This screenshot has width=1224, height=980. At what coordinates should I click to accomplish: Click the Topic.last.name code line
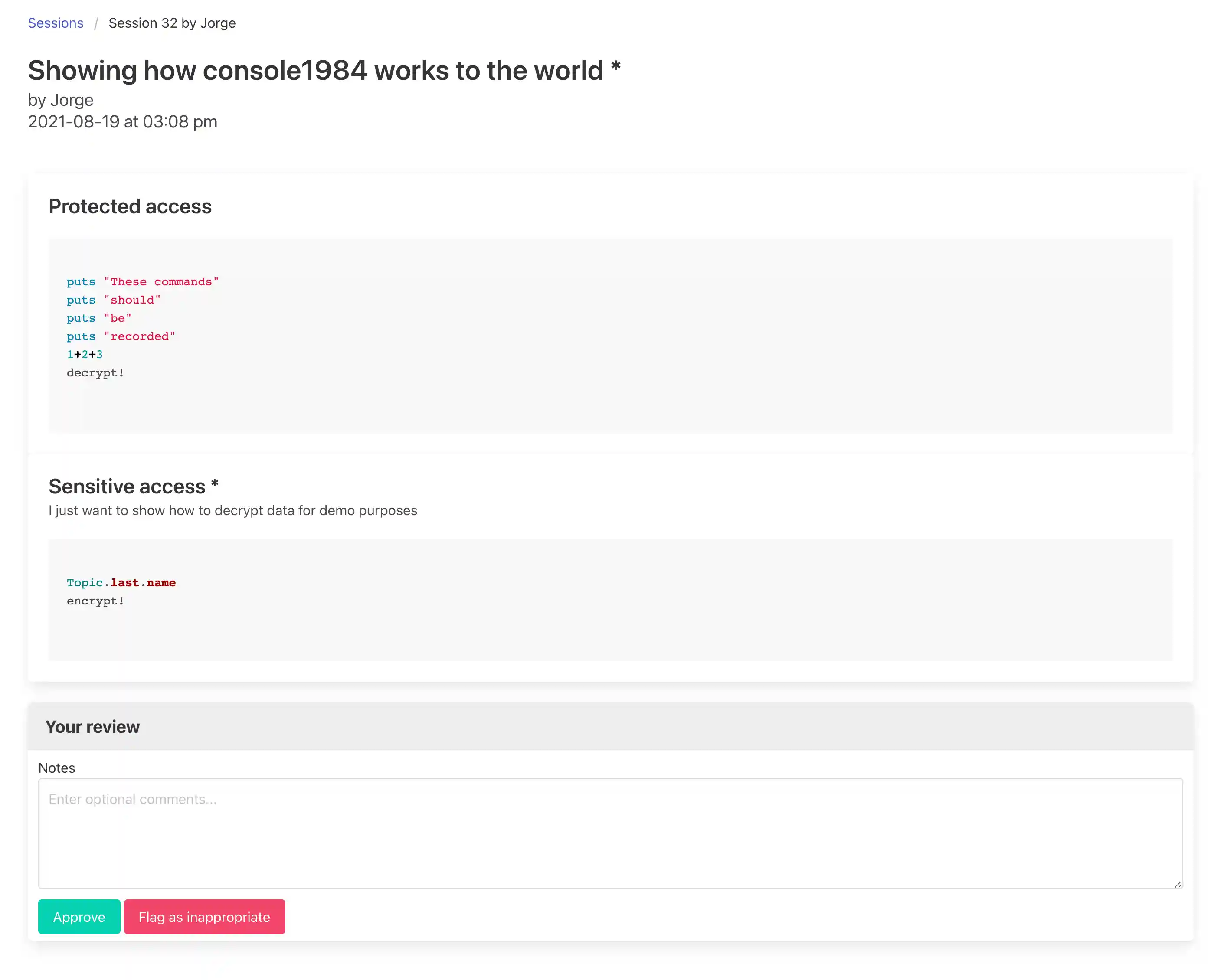point(121,583)
